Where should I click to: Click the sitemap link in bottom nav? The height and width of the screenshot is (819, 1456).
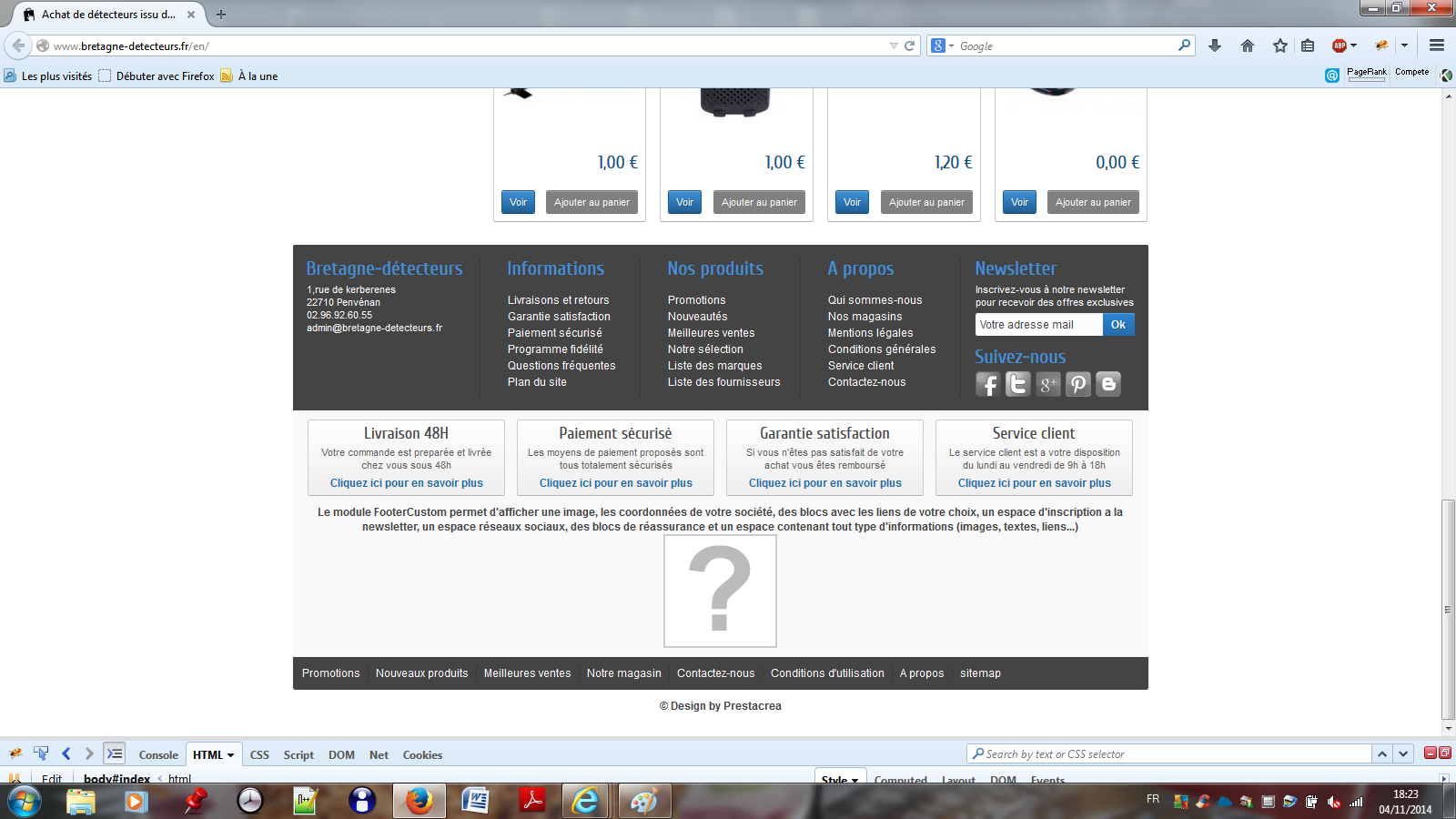(x=980, y=673)
